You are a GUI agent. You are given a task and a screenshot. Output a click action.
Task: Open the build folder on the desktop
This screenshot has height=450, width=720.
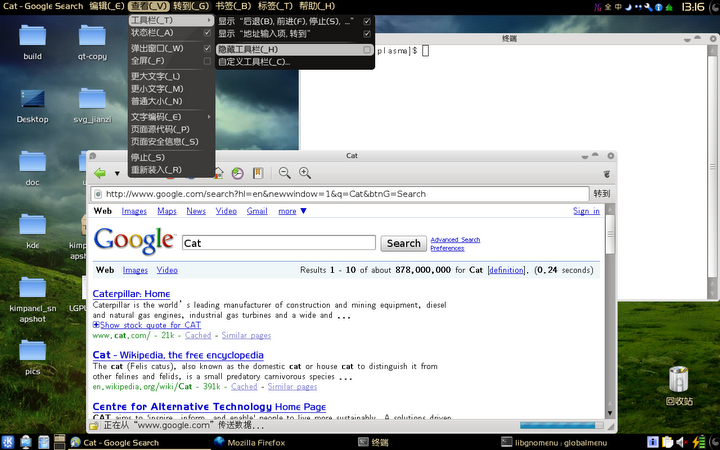tap(33, 42)
